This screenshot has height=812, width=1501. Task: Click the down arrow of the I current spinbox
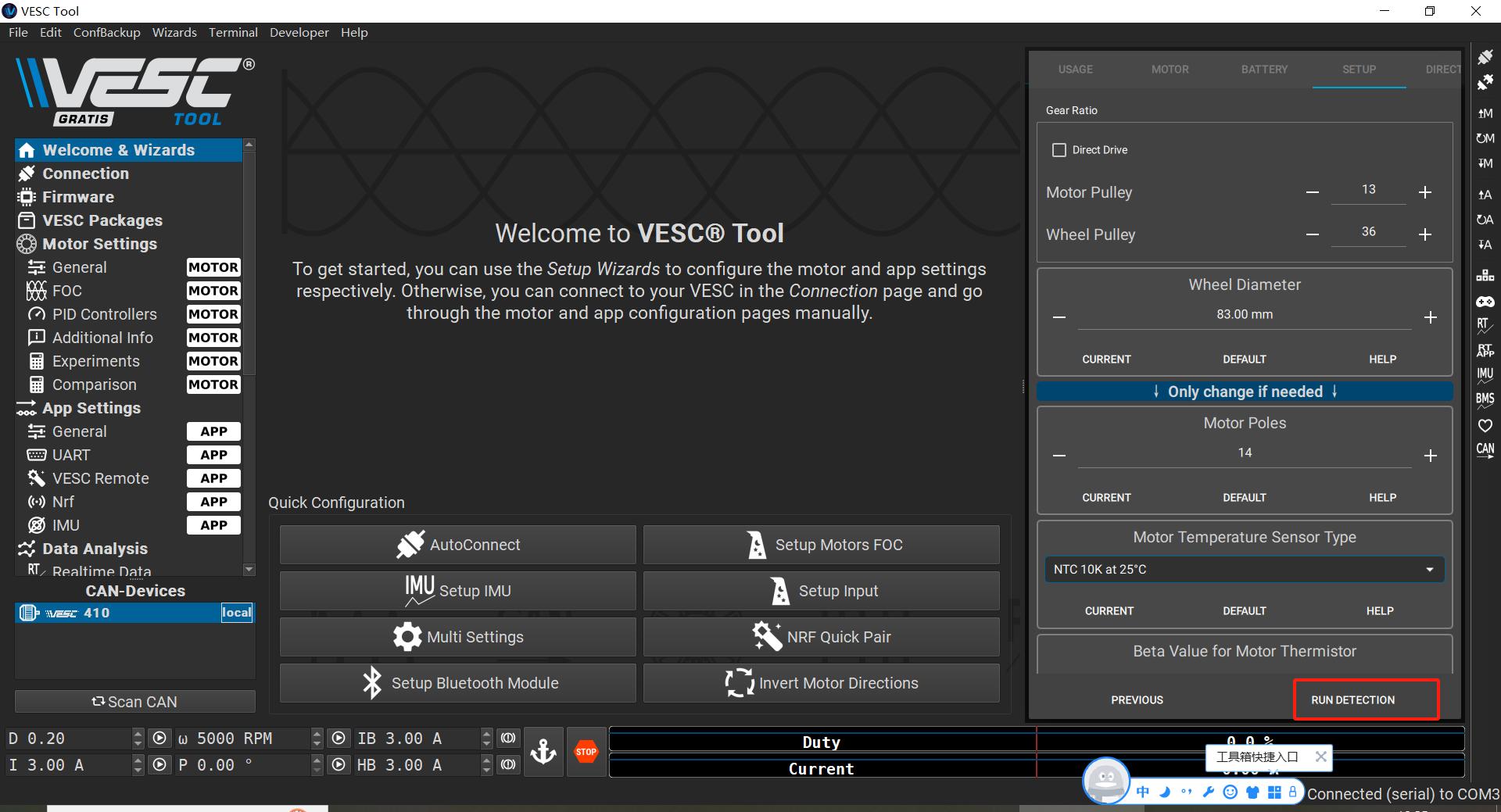click(138, 770)
